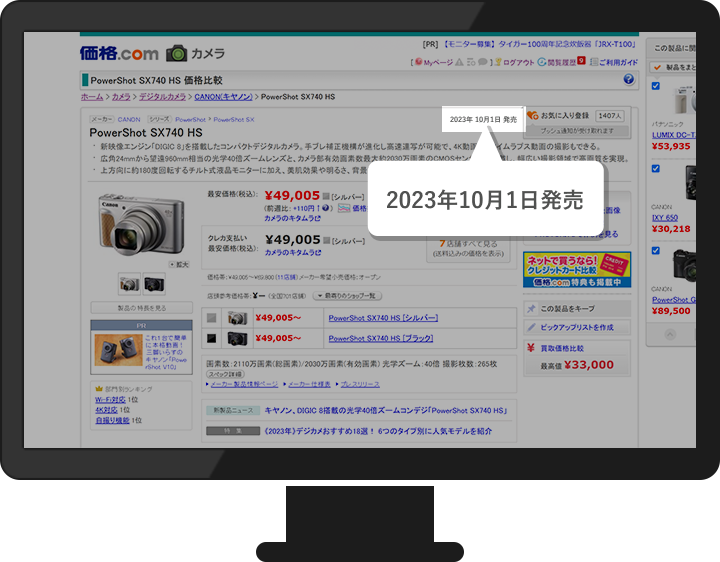
Task: Click the PowerShot SX series link
Action: pos(234,119)
